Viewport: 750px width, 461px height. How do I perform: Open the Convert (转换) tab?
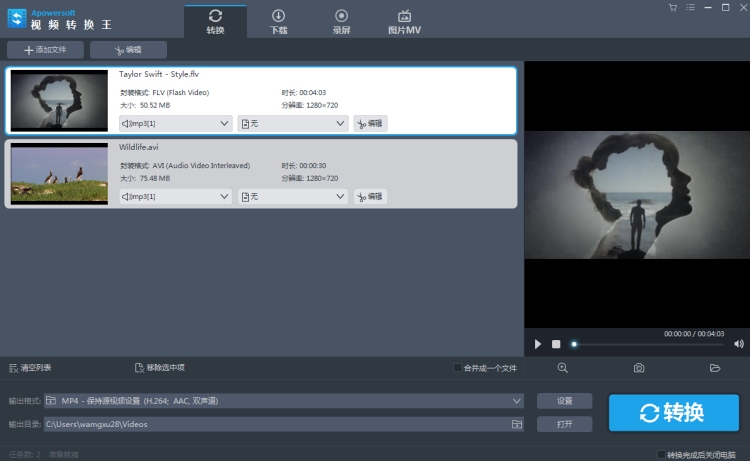click(x=215, y=22)
